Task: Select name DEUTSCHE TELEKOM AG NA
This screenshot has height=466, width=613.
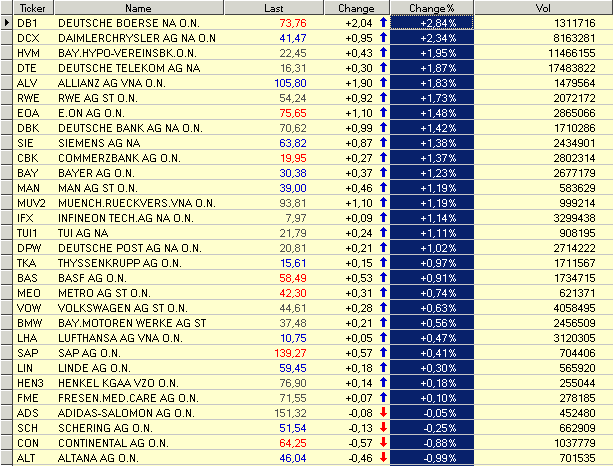Action: point(129,68)
